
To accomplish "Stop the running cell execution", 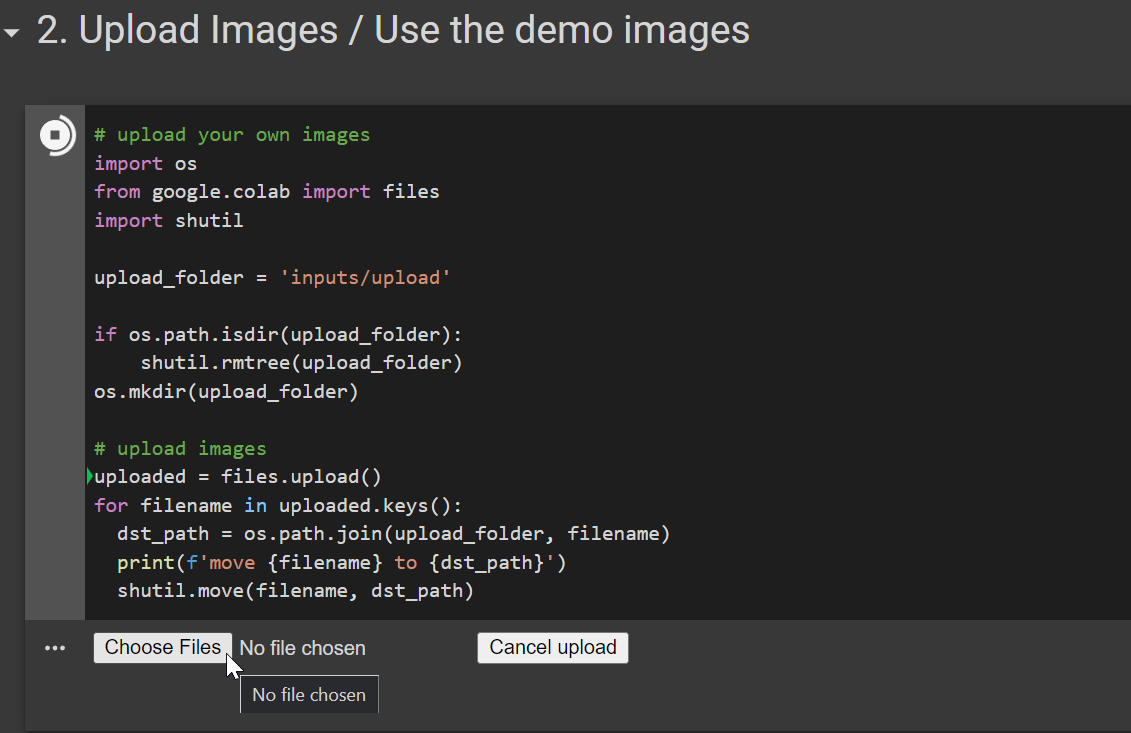I will click(x=56, y=134).
